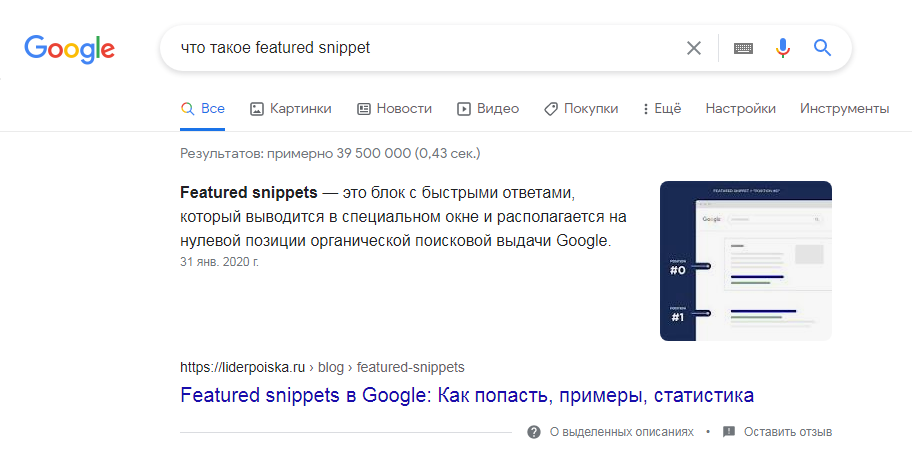Click the question mark help icon
Viewport: 912px width, 471px height.
click(534, 432)
